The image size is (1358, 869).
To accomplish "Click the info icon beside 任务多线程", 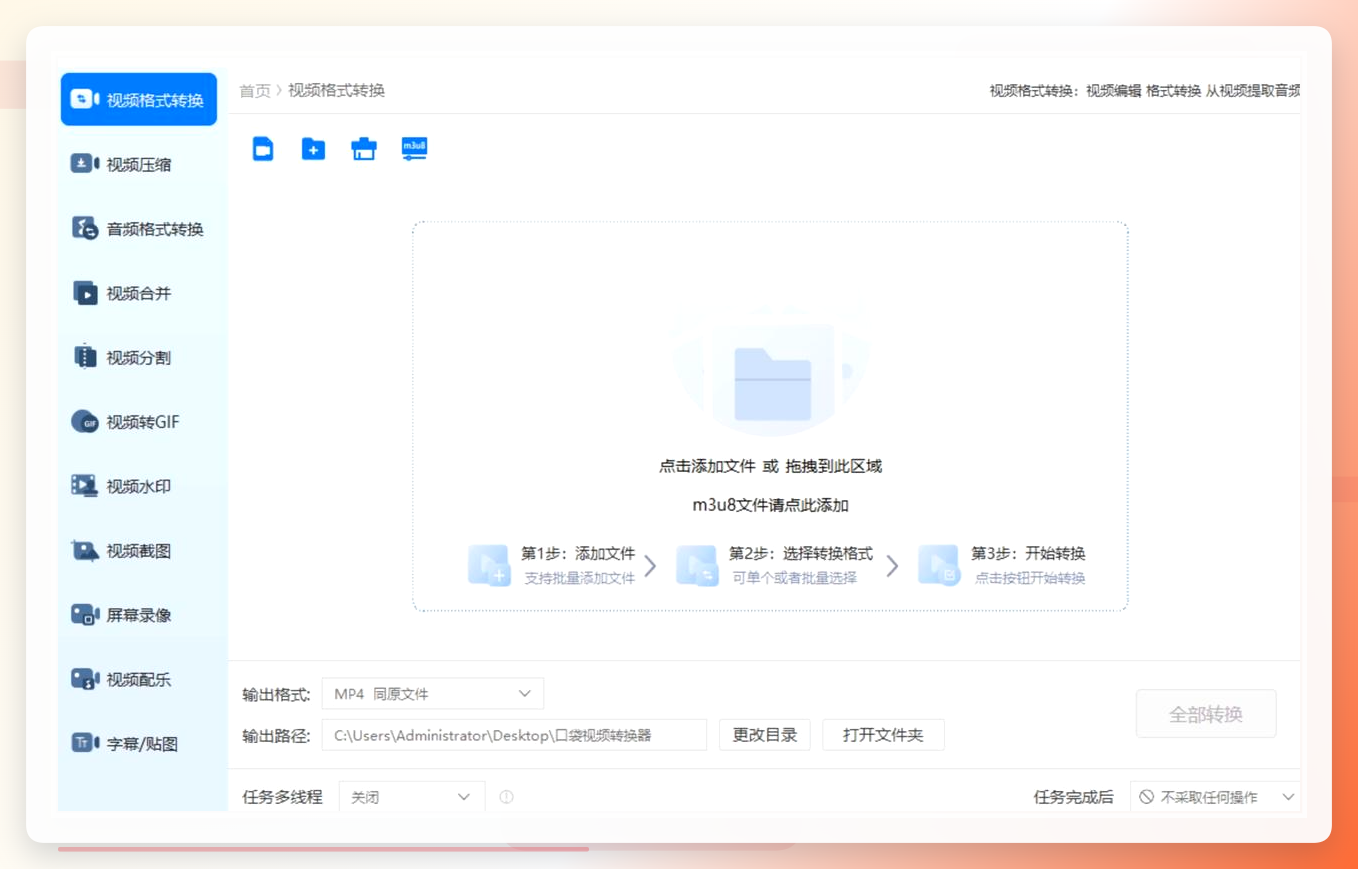I will point(506,797).
